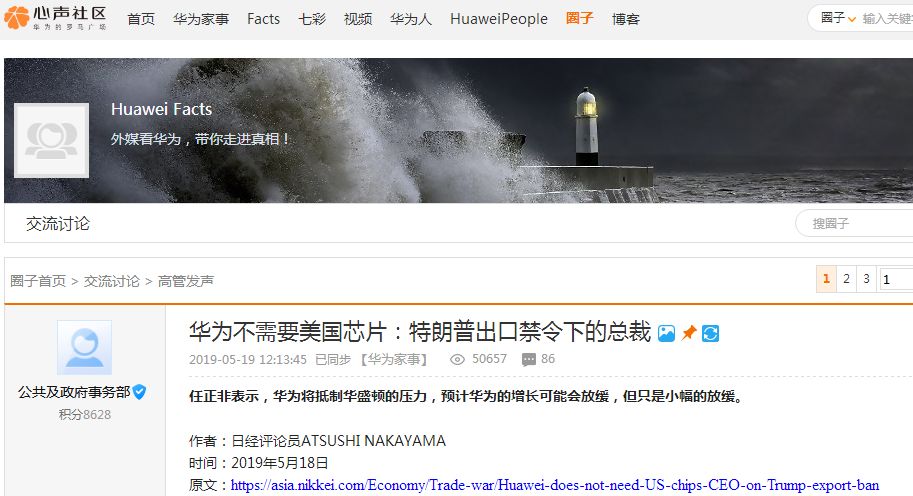Click the post title 华为不需要美国芯片

click(419, 332)
